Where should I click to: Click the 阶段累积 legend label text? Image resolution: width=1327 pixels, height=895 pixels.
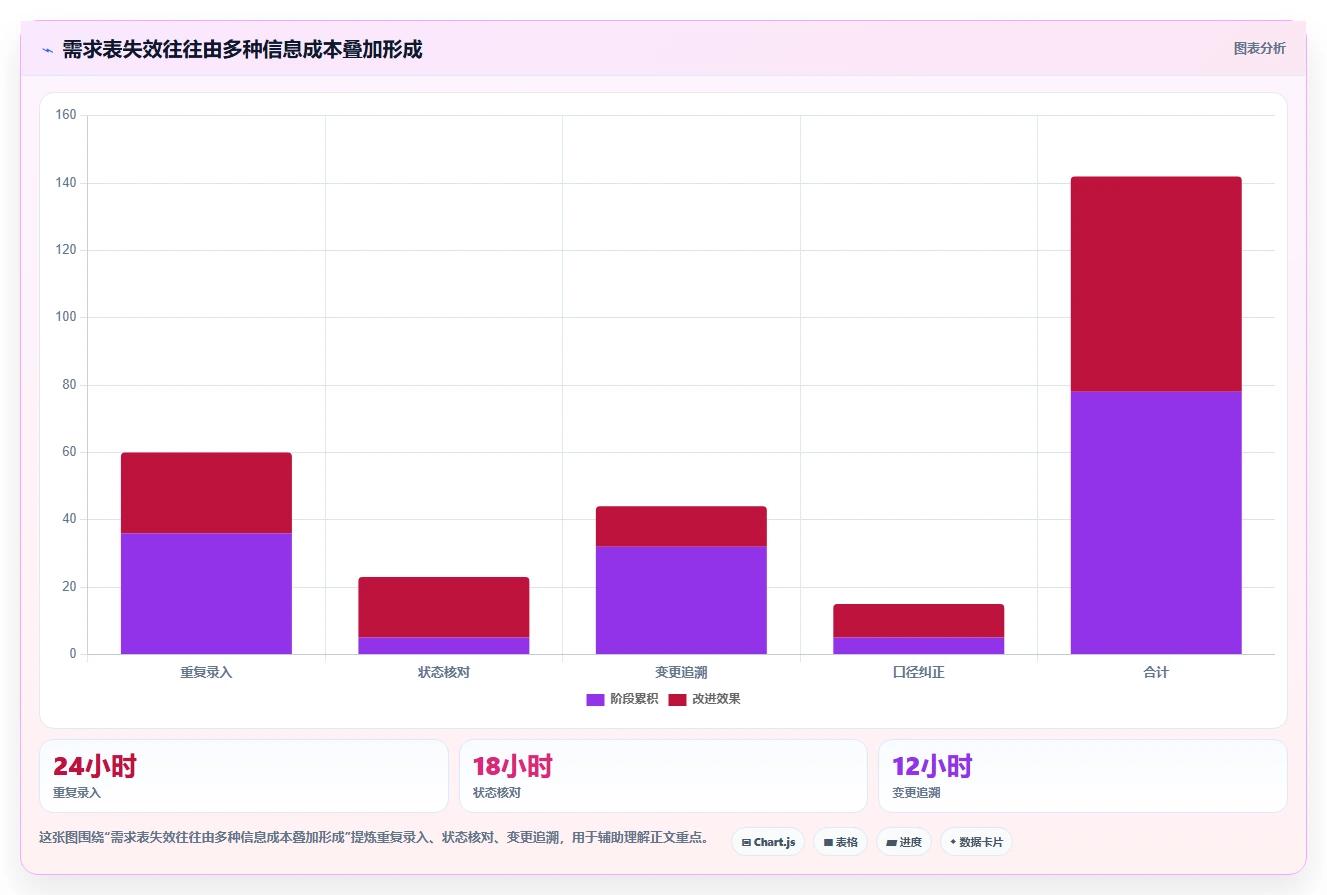coord(634,699)
